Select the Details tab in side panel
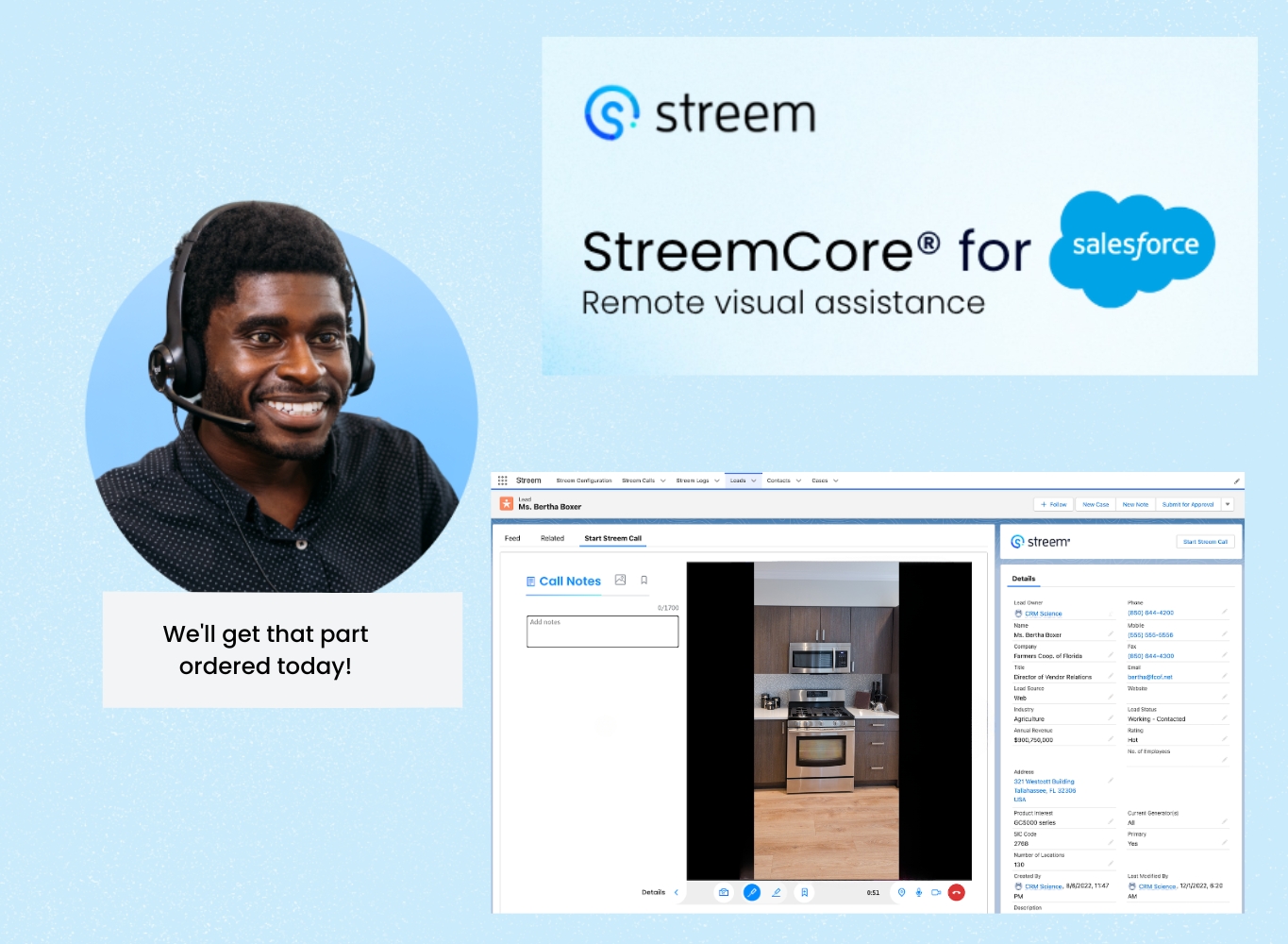Screen dimensions: 1288x944 pyautogui.click(x=1024, y=579)
